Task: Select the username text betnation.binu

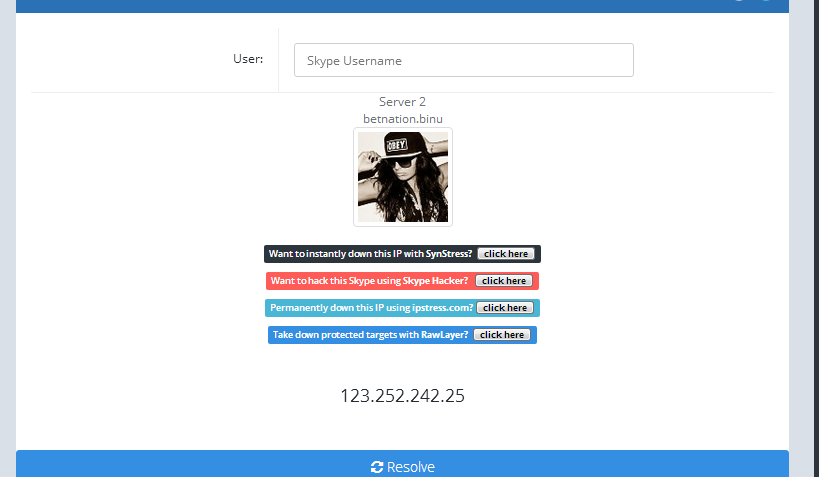Action: 403,119
